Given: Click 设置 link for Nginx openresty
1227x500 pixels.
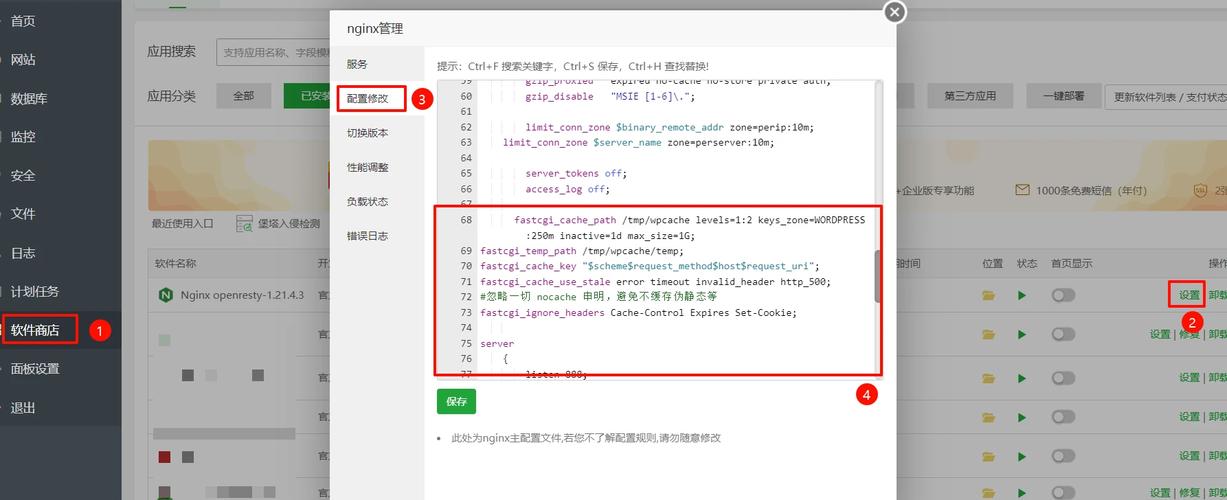Looking at the screenshot, I should point(1188,295).
